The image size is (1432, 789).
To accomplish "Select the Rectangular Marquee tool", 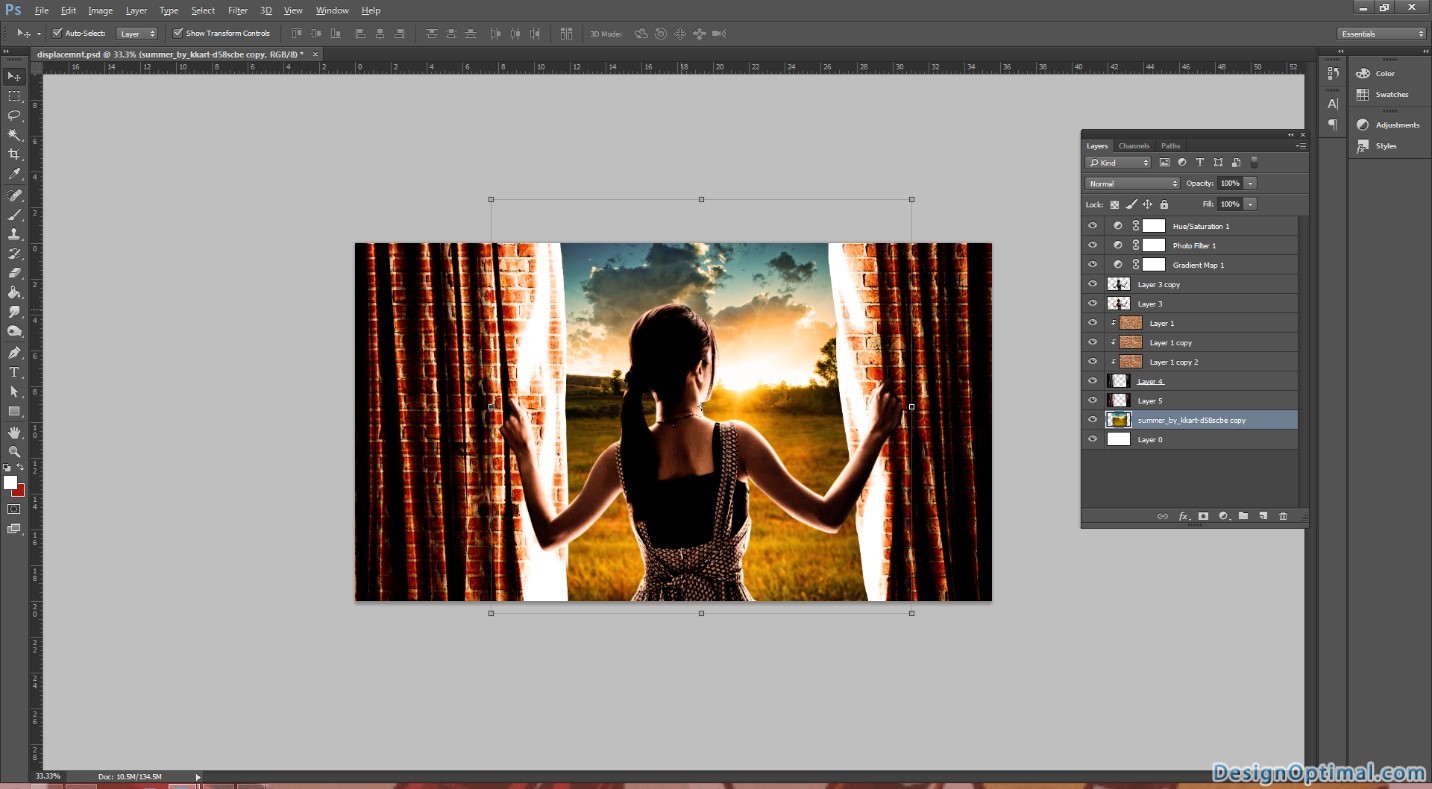I will tap(14, 96).
